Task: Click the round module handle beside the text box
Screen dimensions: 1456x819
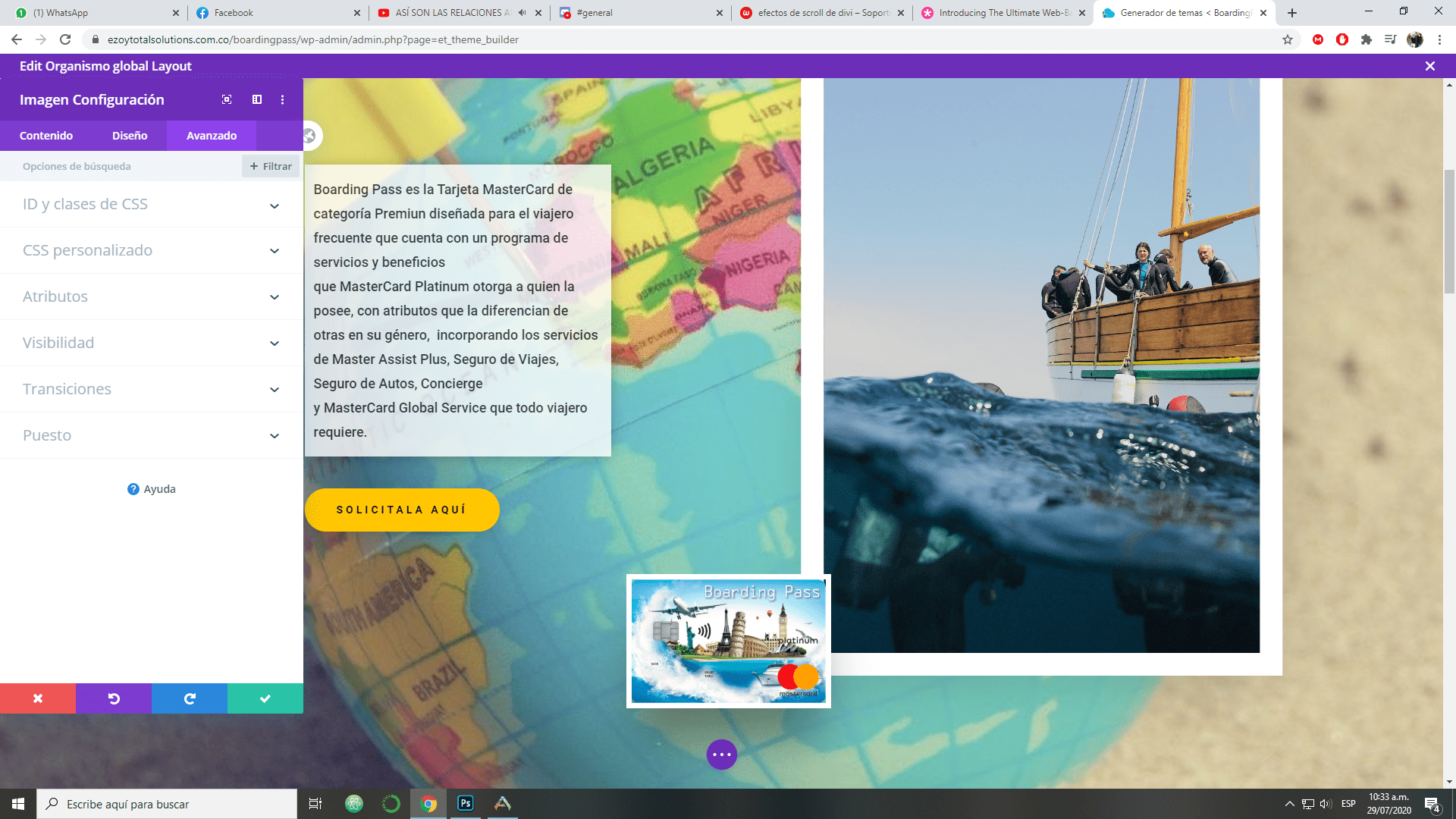Action: [x=309, y=136]
